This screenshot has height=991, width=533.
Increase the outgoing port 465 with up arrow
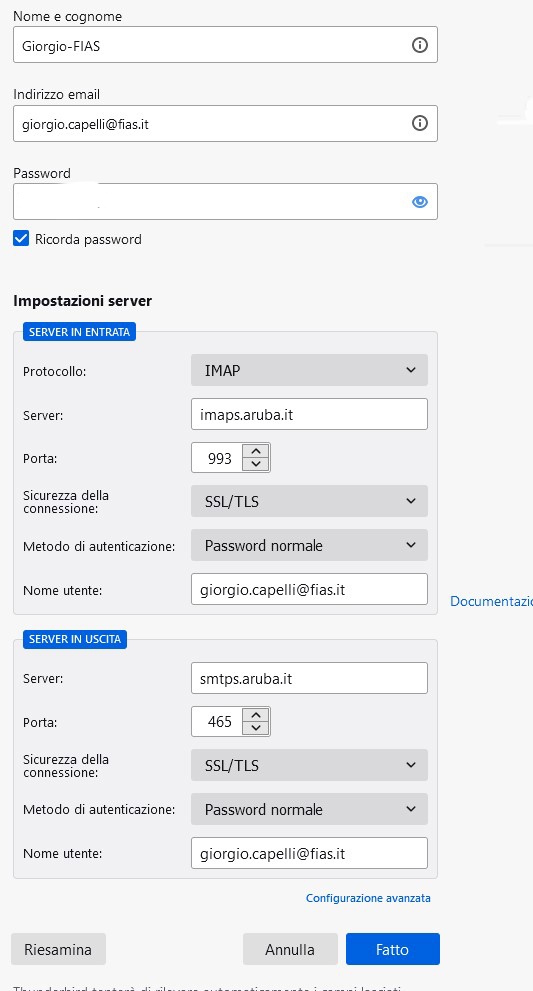[256, 715]
